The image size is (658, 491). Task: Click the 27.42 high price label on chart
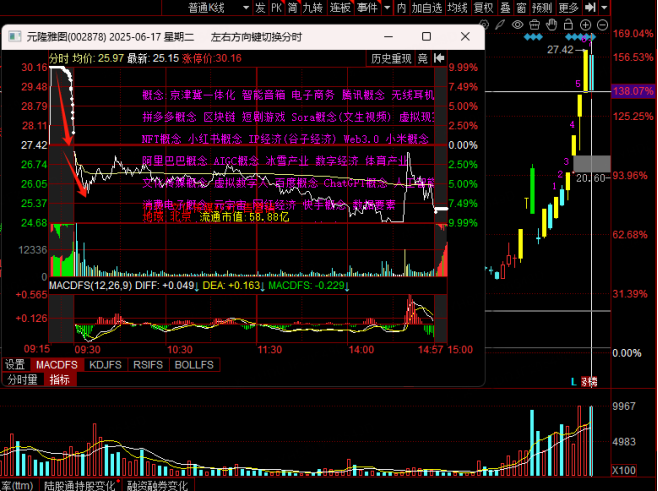(x=560, y=50)
